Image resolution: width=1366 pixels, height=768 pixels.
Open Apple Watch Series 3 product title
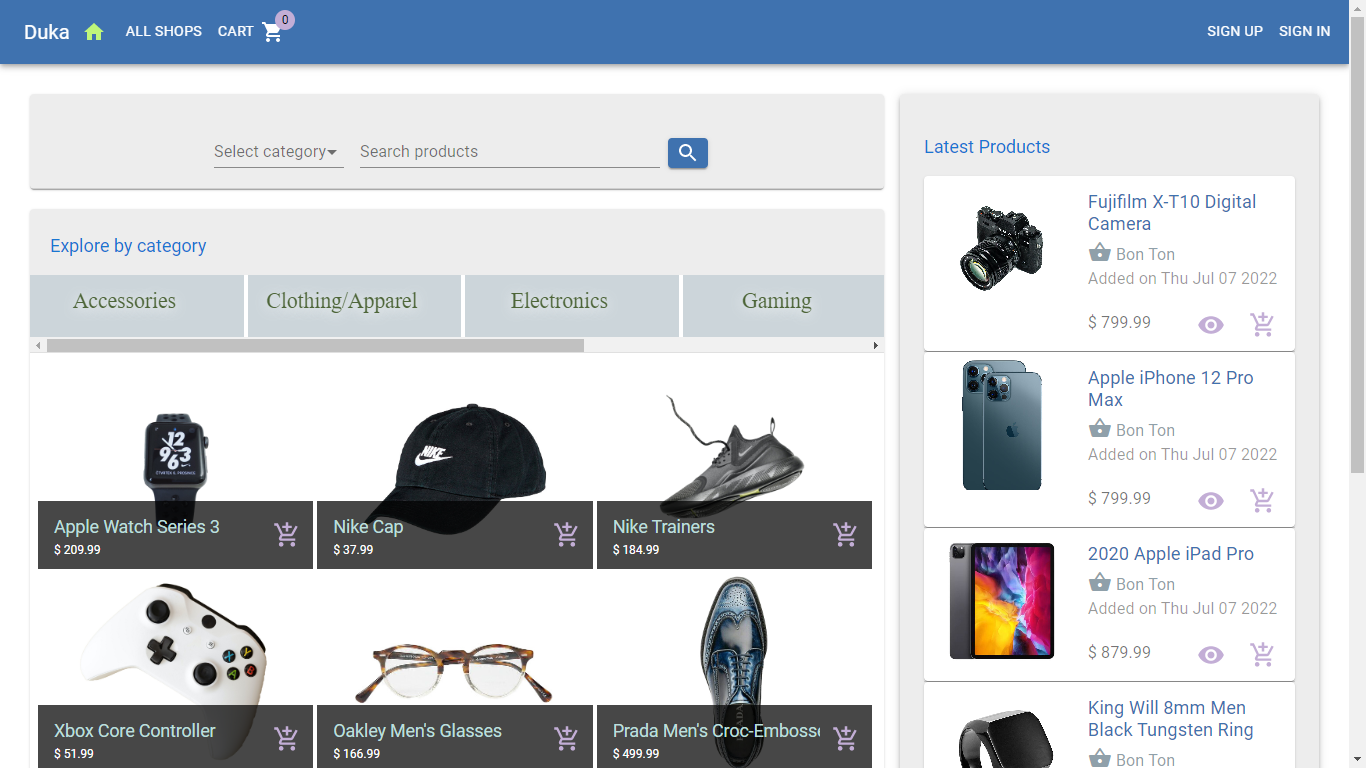137,527
